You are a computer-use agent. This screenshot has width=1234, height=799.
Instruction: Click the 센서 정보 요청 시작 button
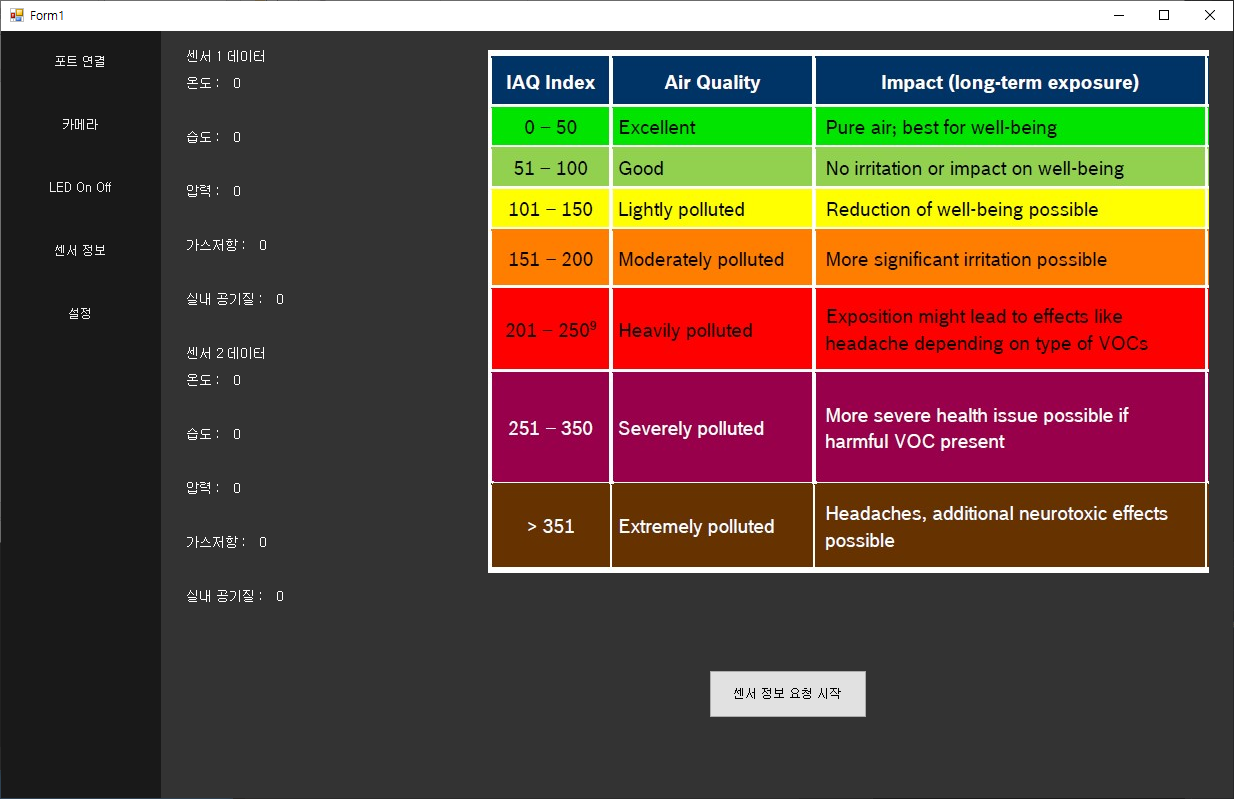[x=788, y=694]
